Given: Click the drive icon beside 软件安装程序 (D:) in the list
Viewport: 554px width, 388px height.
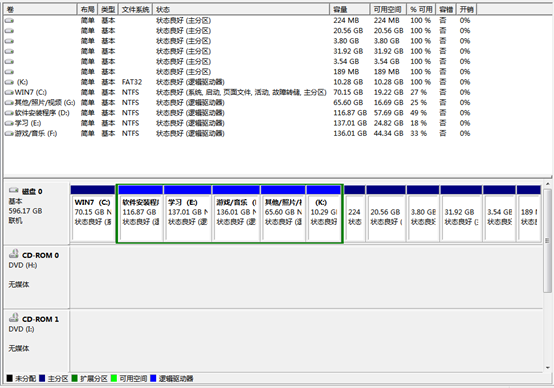Looking at the screenshot, I should 9,113.
